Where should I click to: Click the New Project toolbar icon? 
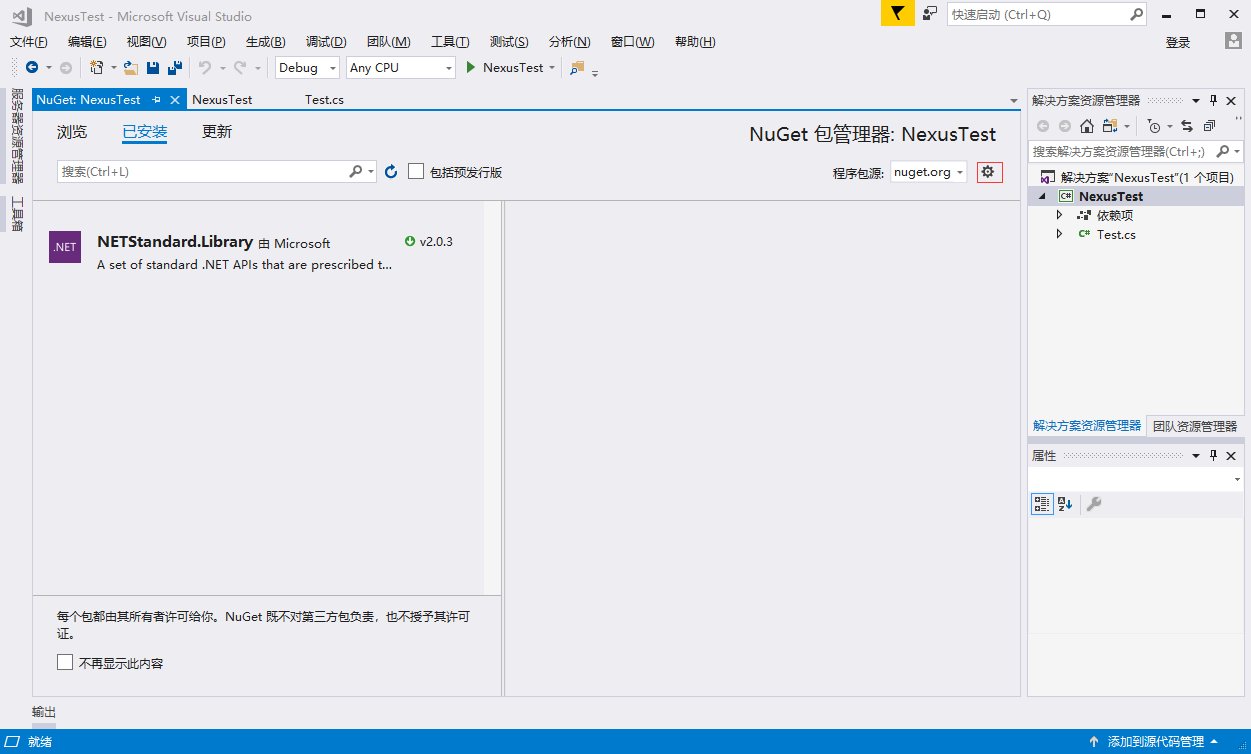coord(96,67)
